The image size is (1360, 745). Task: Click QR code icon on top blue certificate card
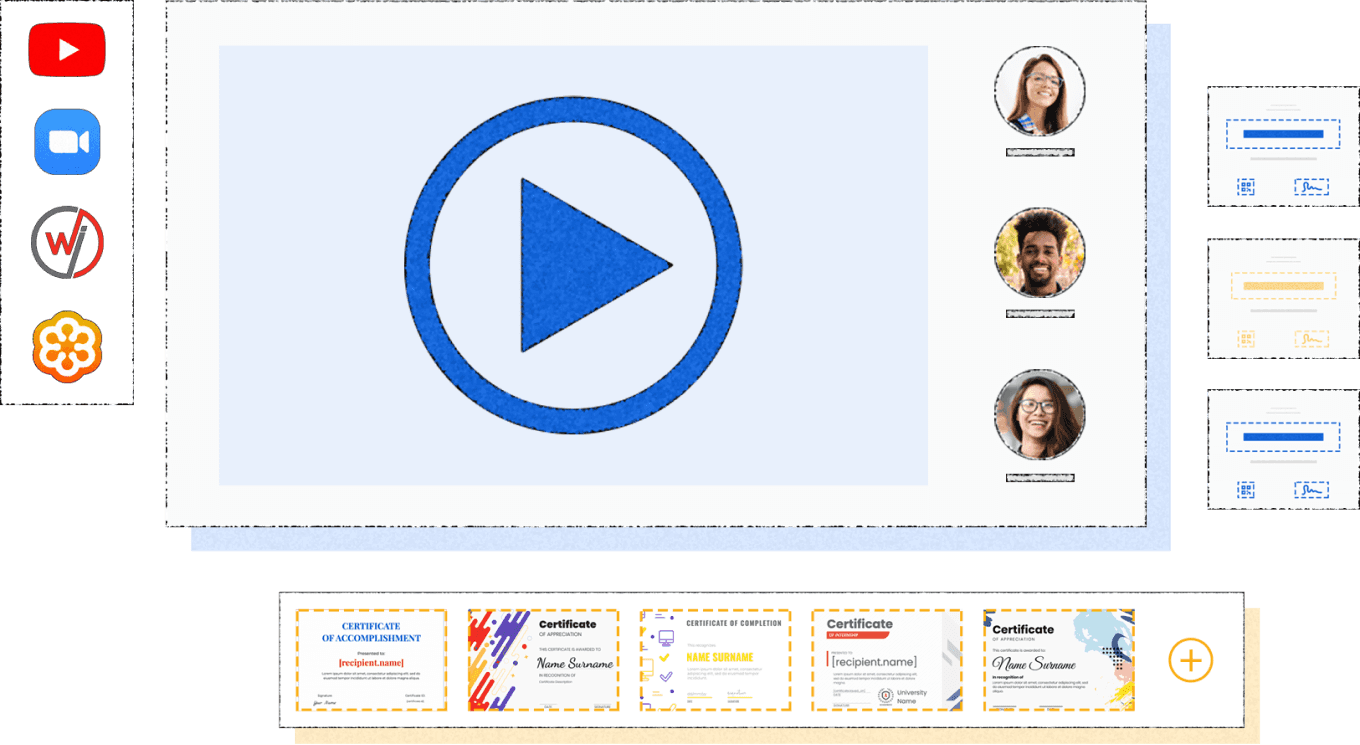(x=1246, y=187)
